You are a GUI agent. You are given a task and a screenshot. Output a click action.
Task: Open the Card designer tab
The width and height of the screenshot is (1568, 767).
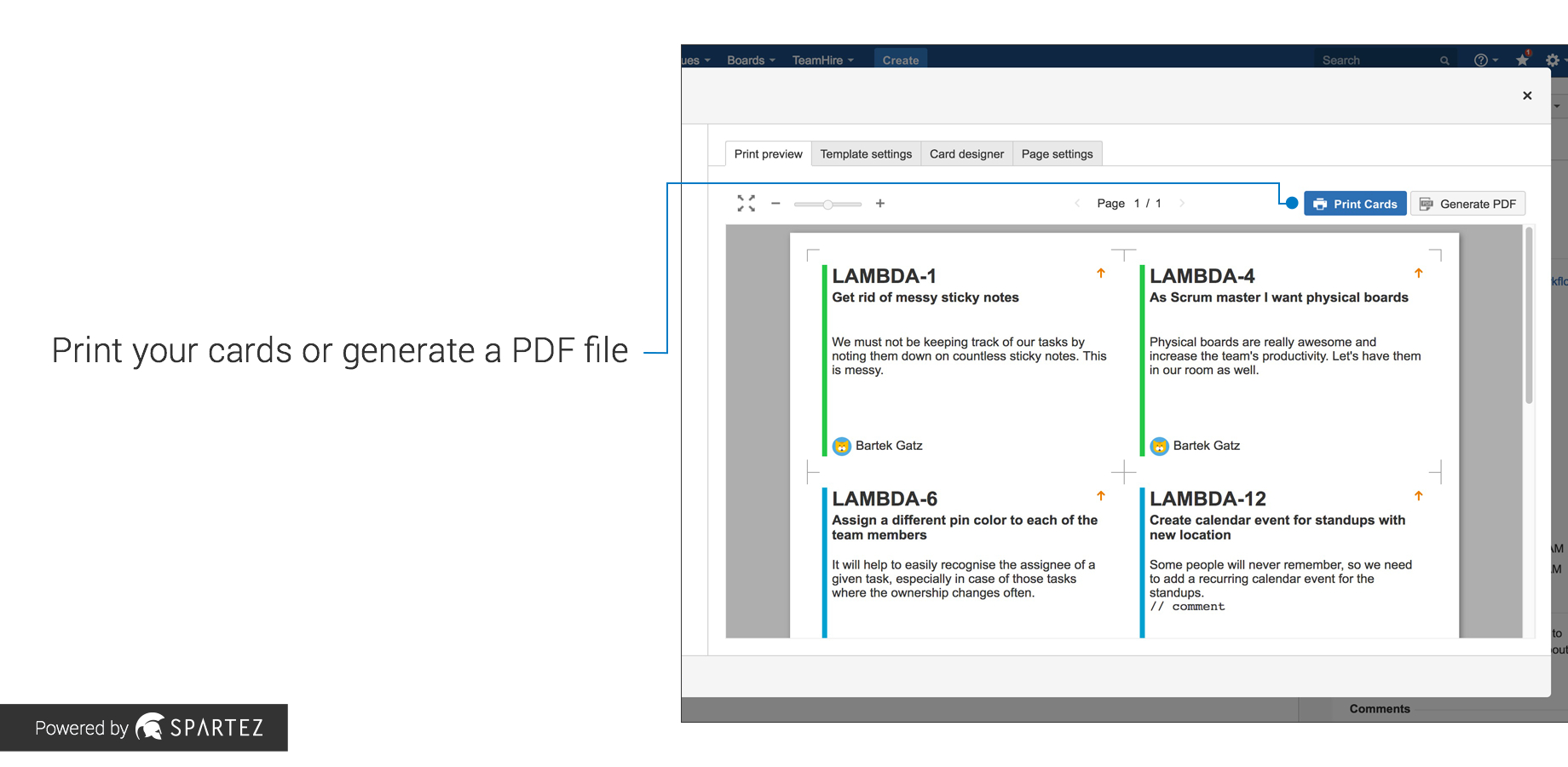click(x=966, y=154)
